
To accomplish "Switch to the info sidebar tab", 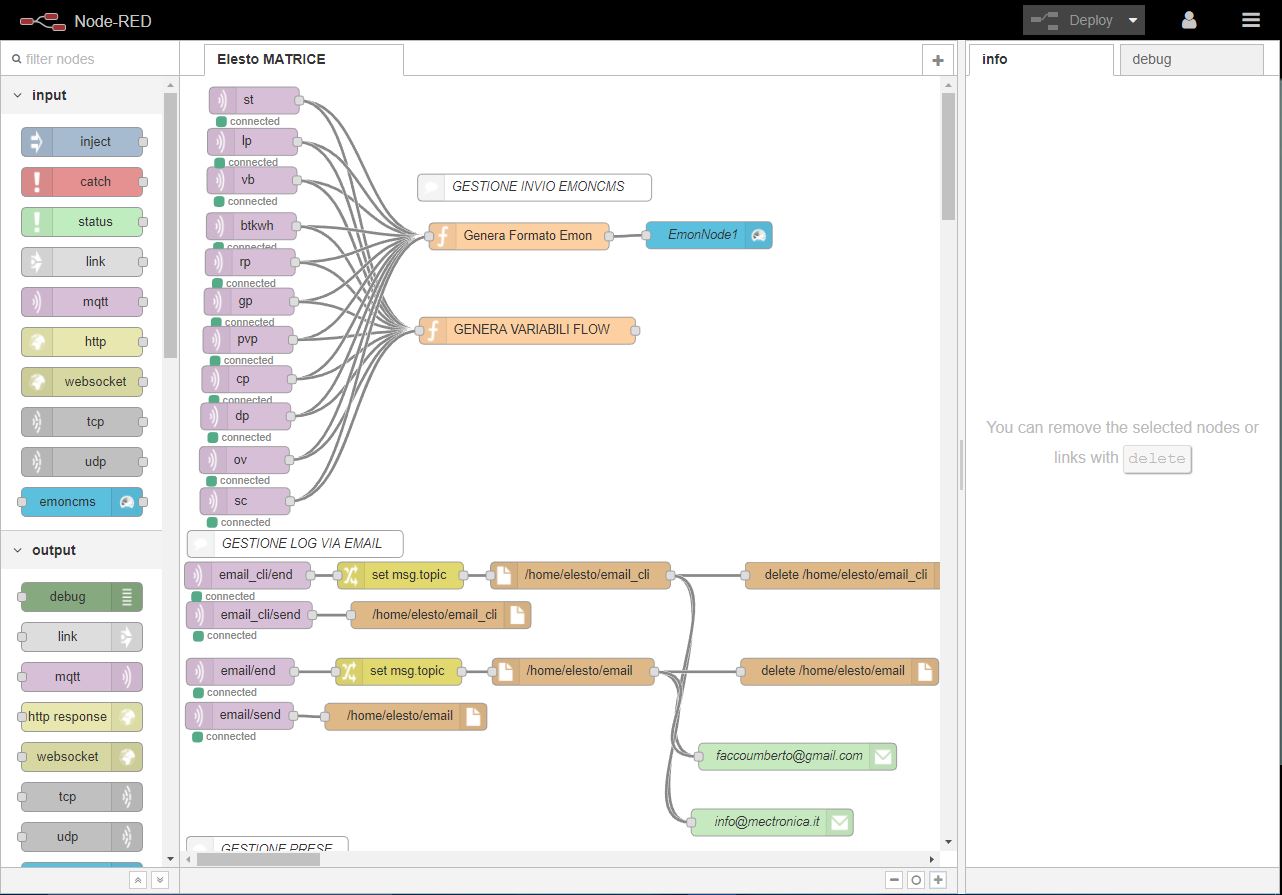I will (x=1041, y=60).
